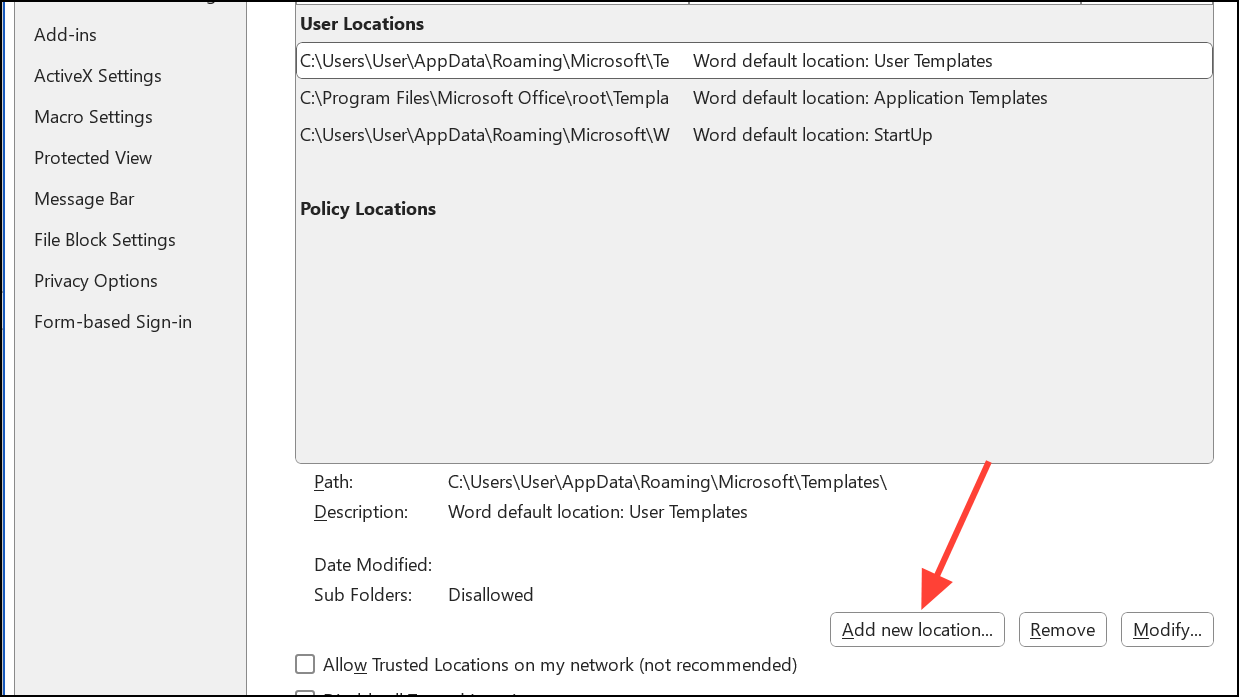Enable Allow Trusted Locations on my network

click(305, 664)
